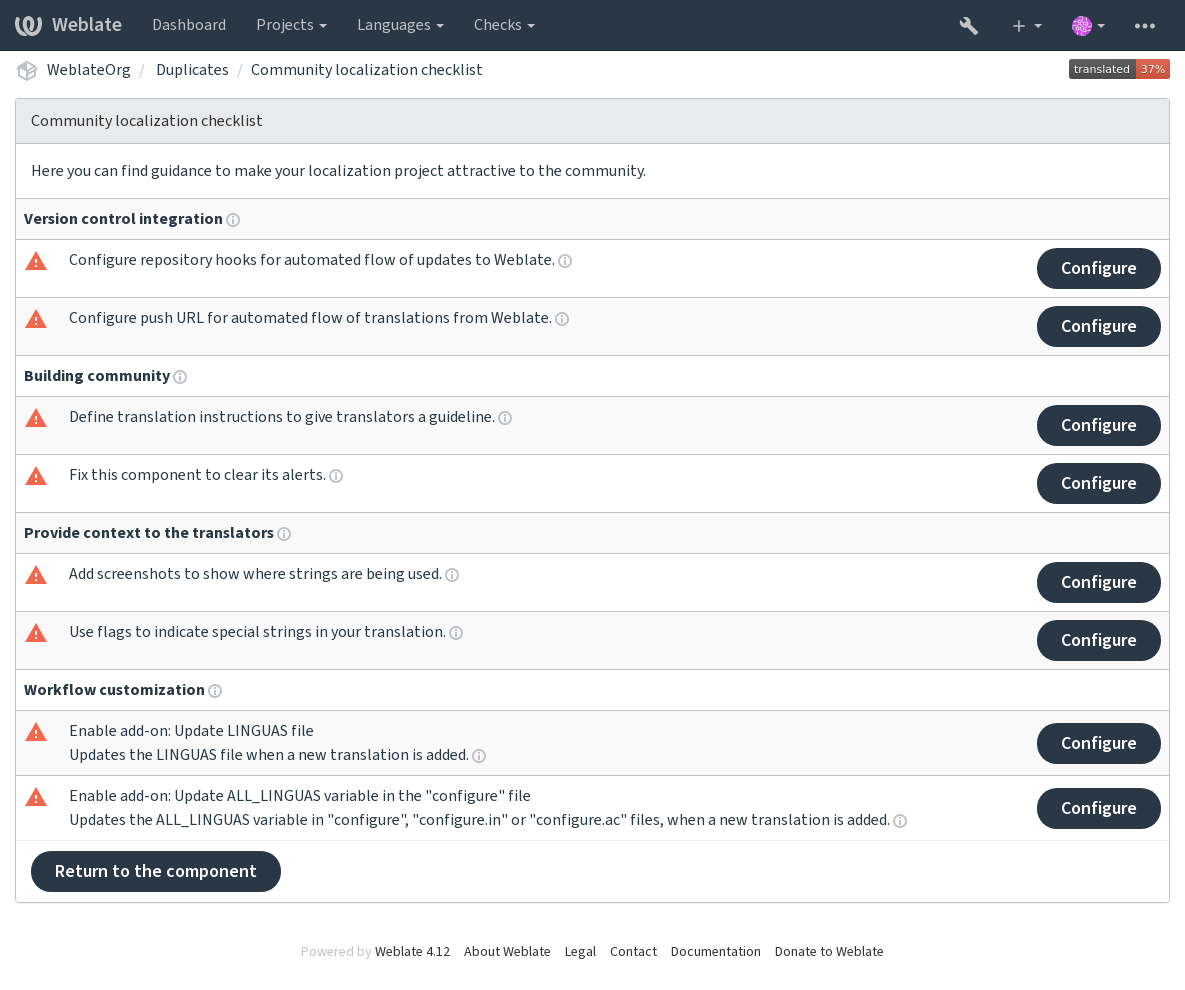Click the translated 37% badge
Image resolution: width=1185 pixels, height=990 pixels.
coord(1118,70)
